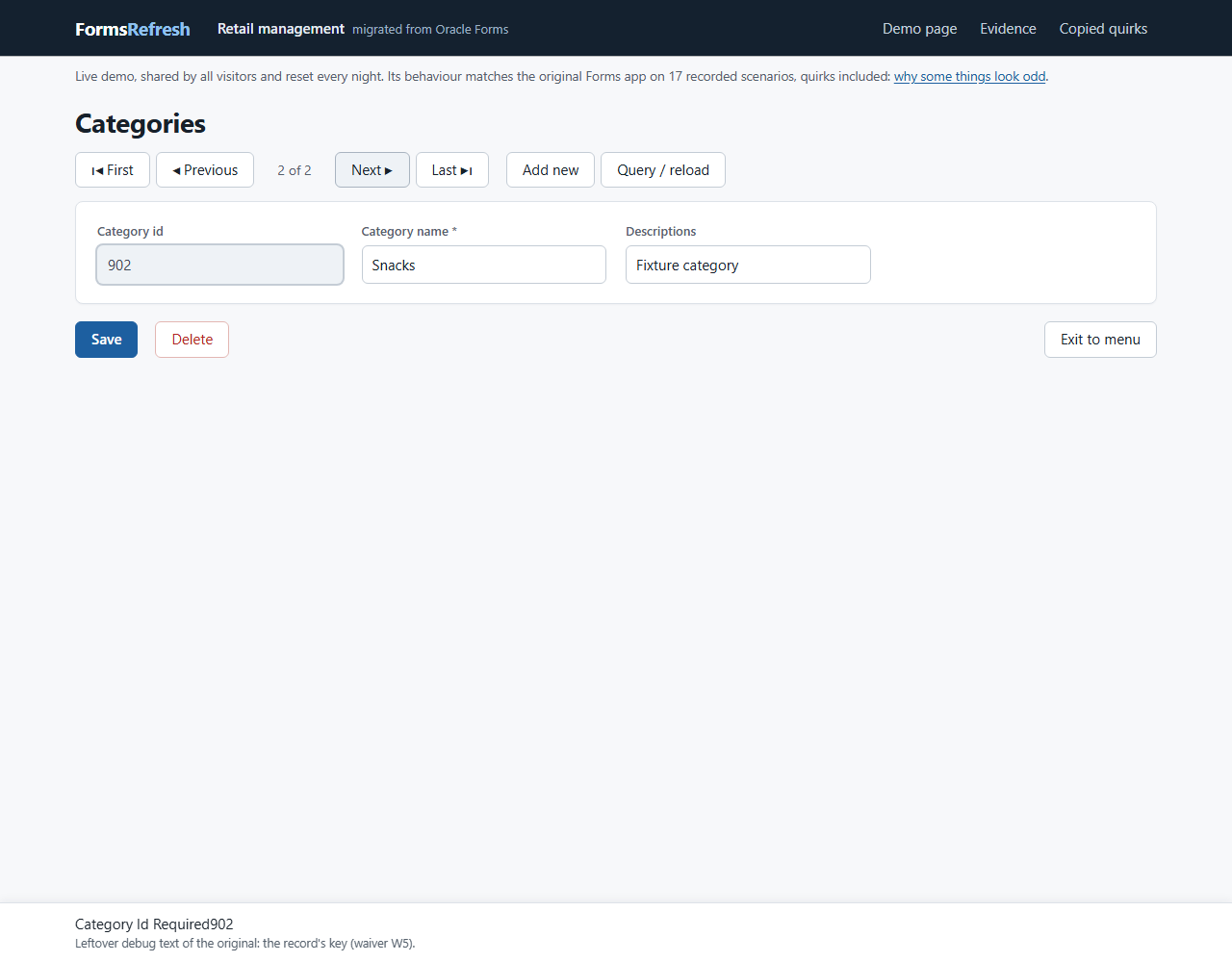This screenshot has height=962, width=1232.
Task: Click the FormsRefresh logo
Action: pyautogui.click(x=133, y=29)
